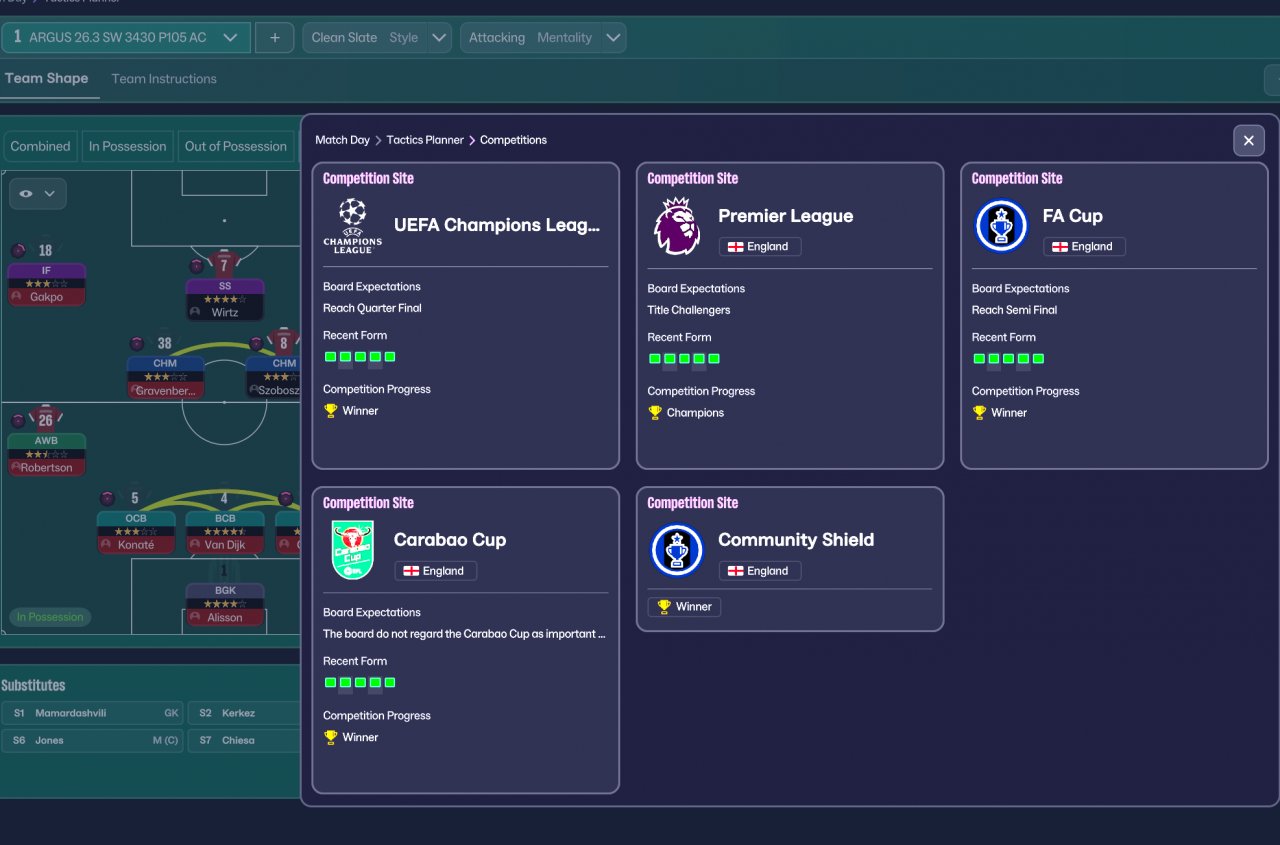Select the Out of Possession view tab
The width and height of the screenshot is (1280, 845).
pyautogui.click(x=235, y=146)
